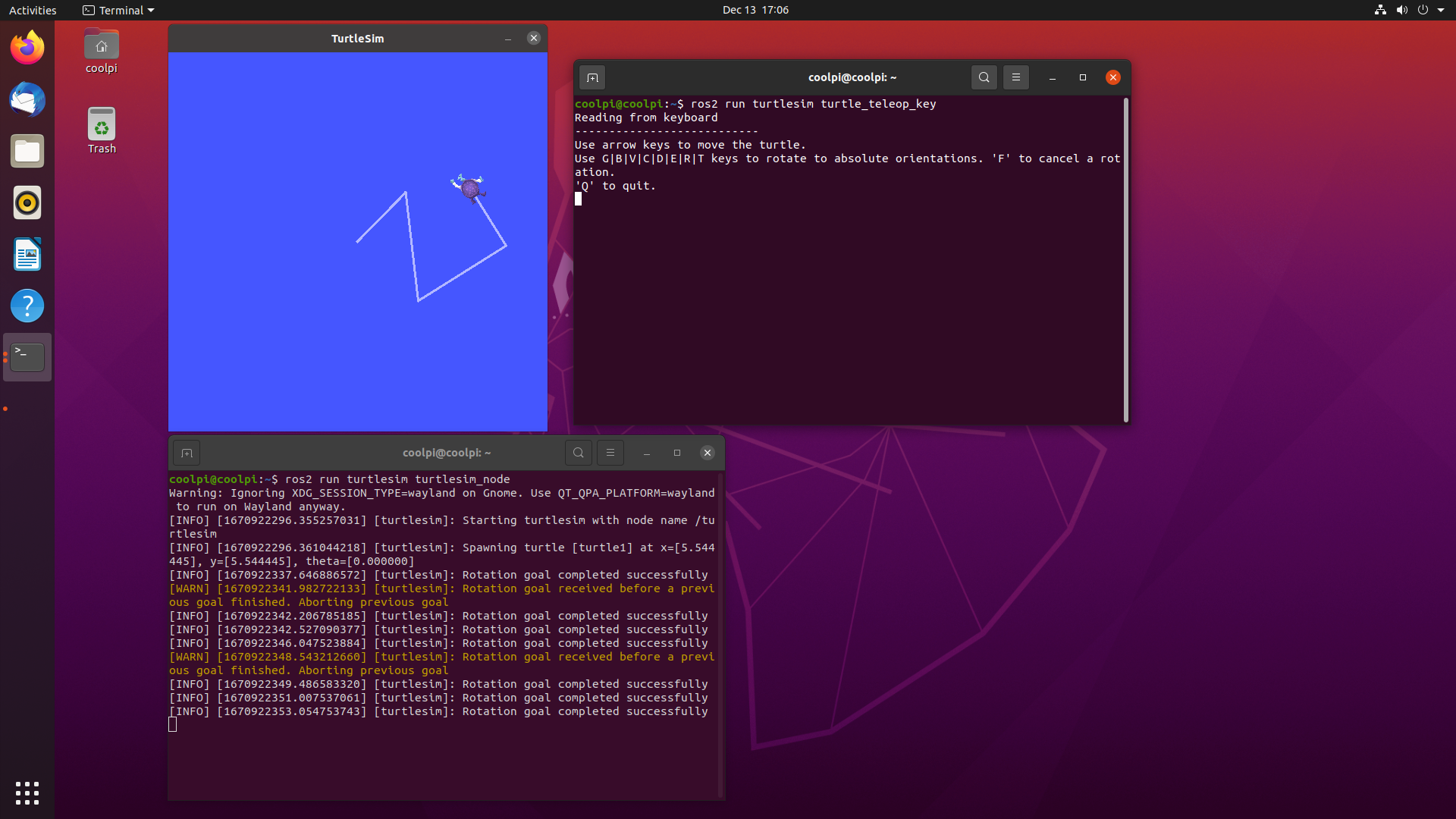Launch LibreOffice Writer from dock
1456x819 pixels.
(27, 254)
